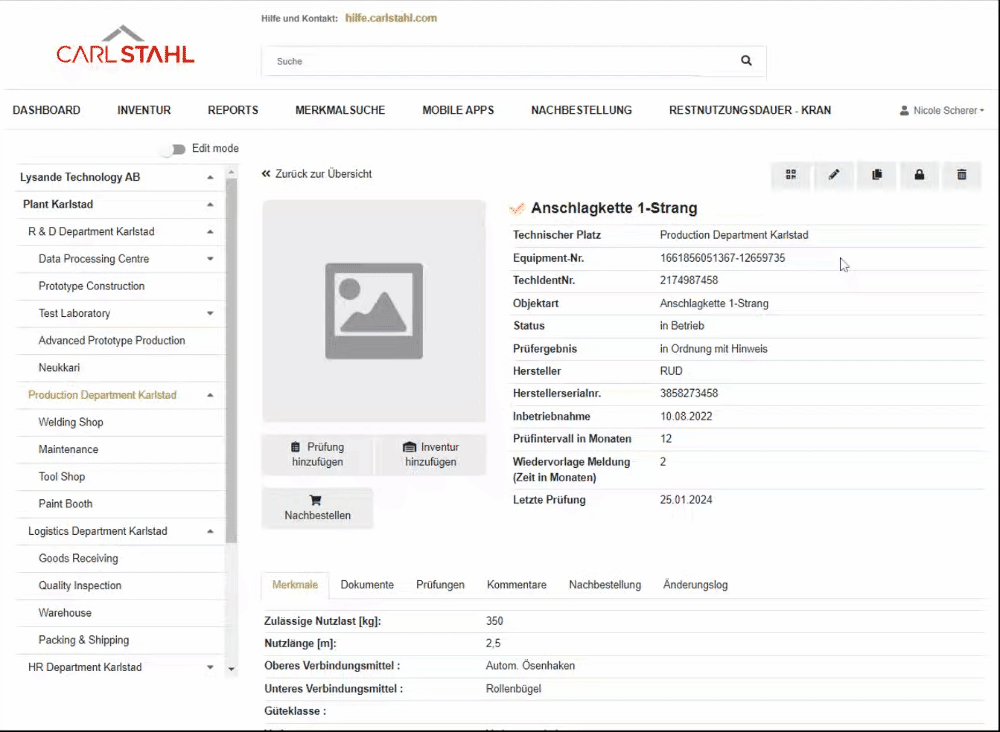Click the pencil edit icon
The image size is (1000, 732).
(x=834, y=175)
